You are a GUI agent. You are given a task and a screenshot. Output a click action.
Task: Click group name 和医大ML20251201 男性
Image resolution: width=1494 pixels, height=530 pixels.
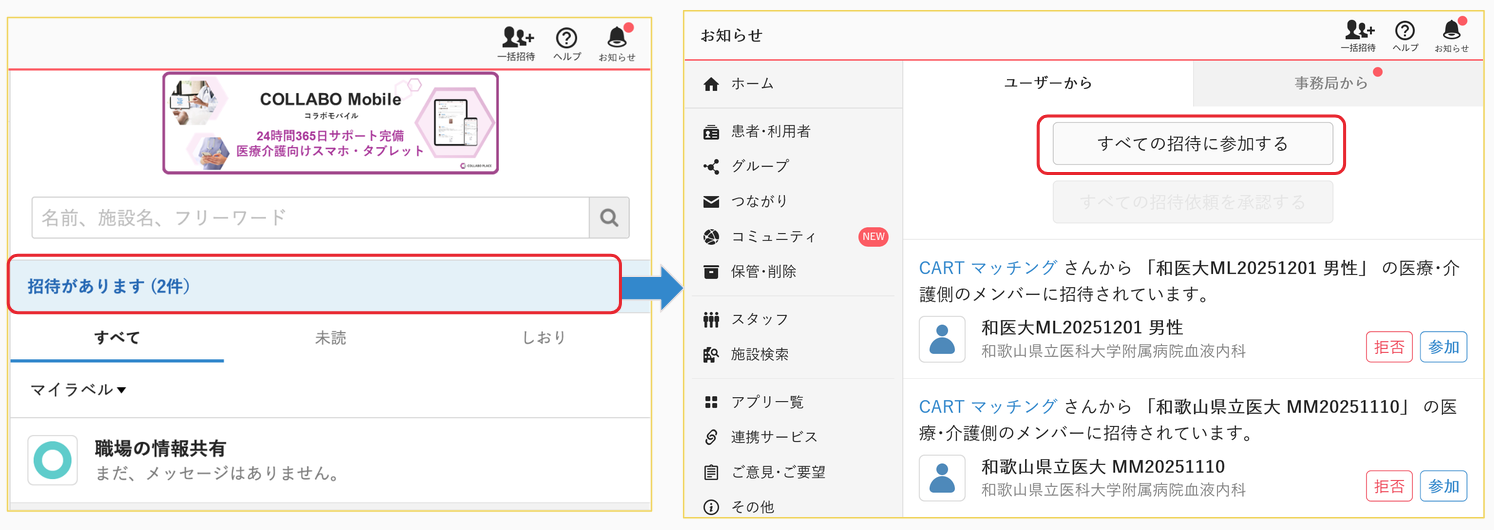point(1082,328)
